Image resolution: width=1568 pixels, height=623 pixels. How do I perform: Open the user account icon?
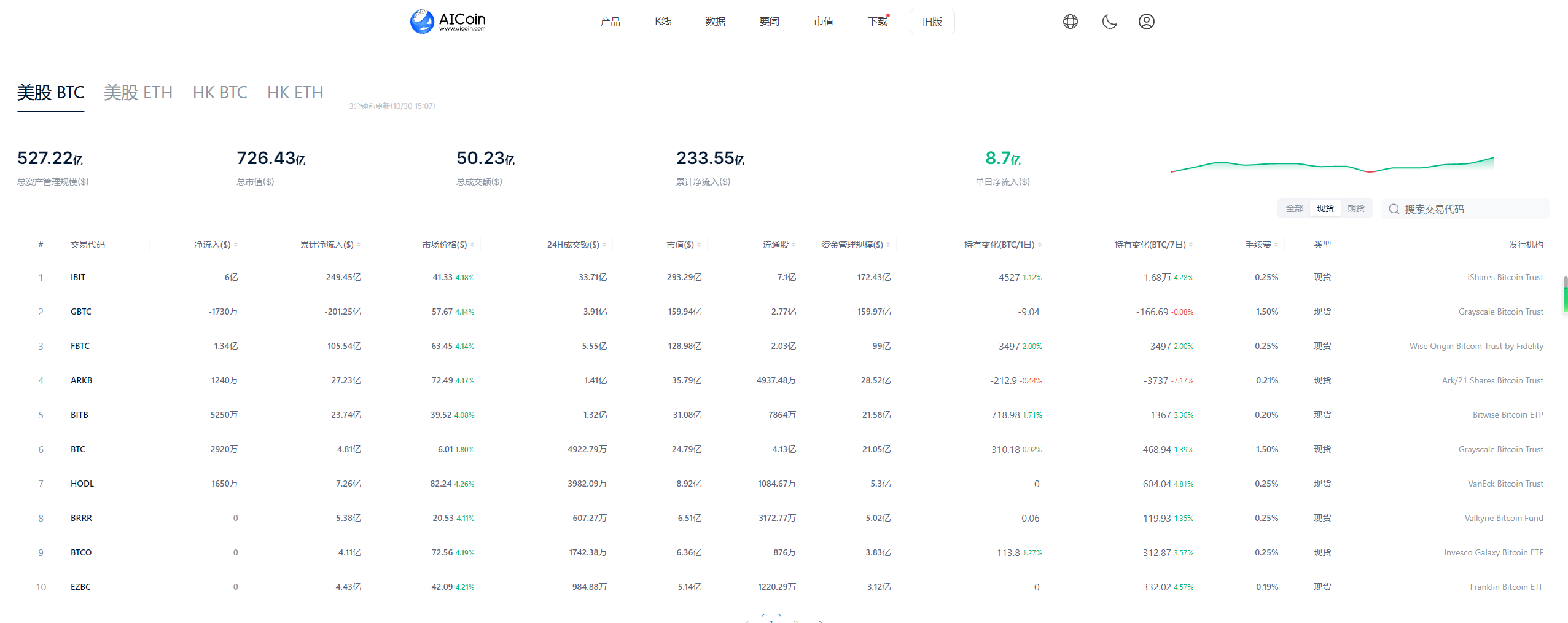pyautogui.click(x=1147, y=22)
